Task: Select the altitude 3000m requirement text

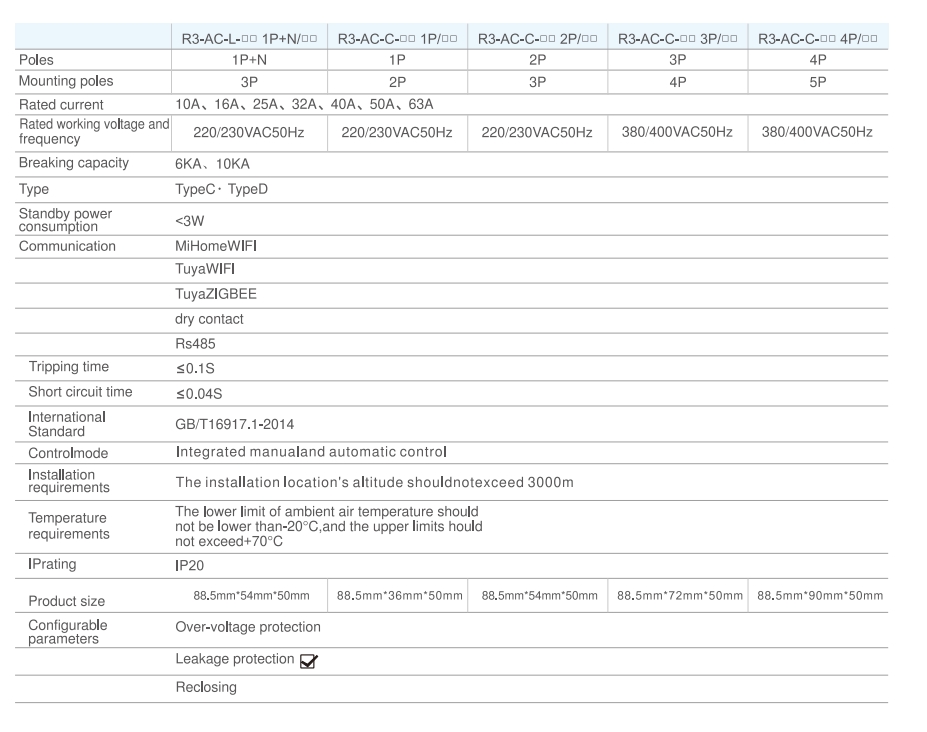Action: coord(374,482)
